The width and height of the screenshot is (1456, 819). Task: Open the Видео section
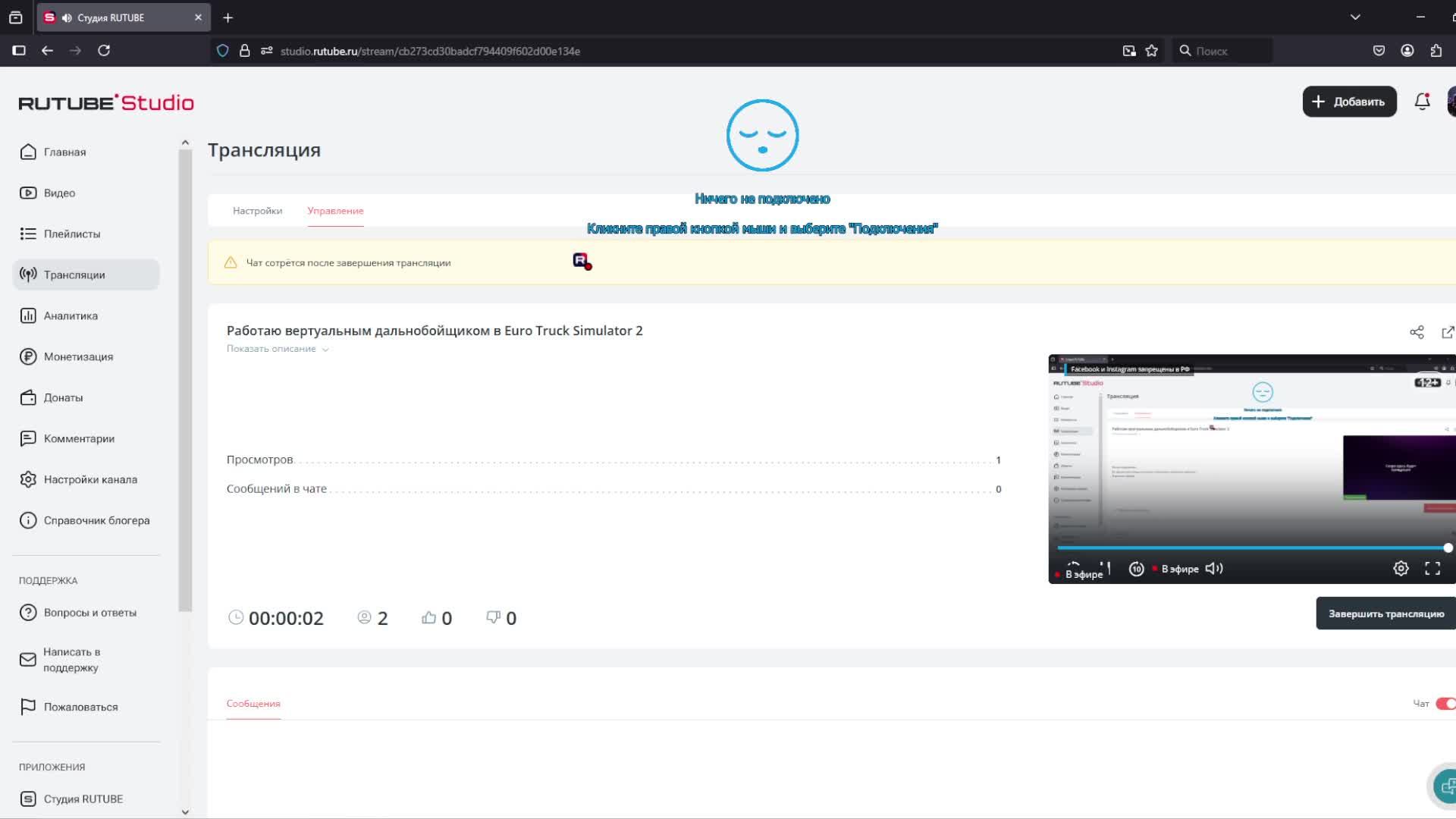[86, 193]
